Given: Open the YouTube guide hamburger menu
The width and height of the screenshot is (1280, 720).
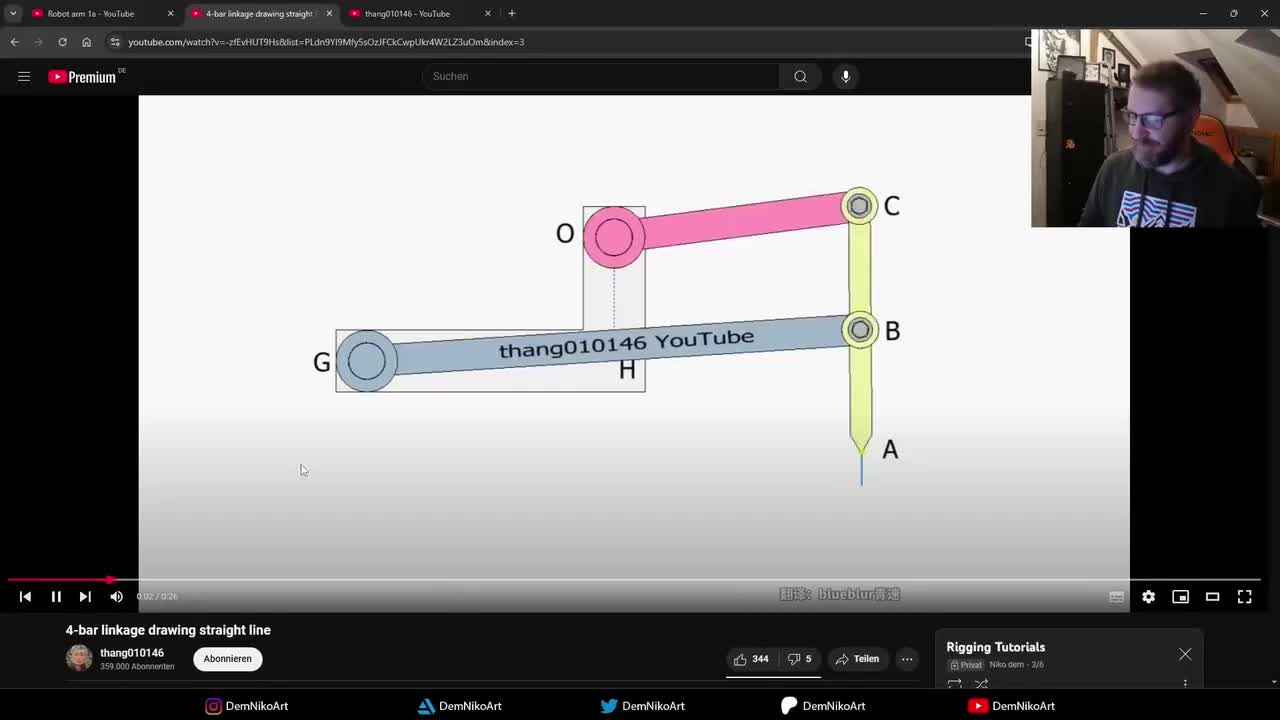Looking at the screenshot, I should coord(24,76).
